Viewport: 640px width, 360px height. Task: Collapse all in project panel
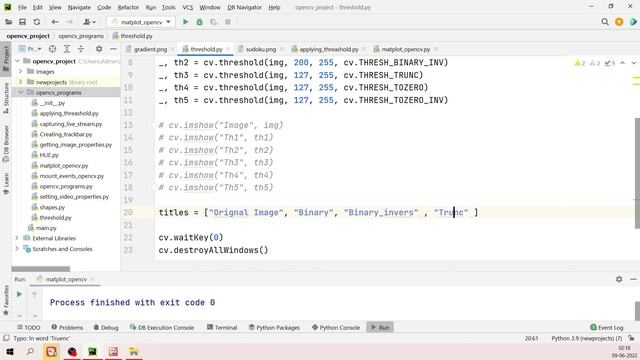pos(81,49)
